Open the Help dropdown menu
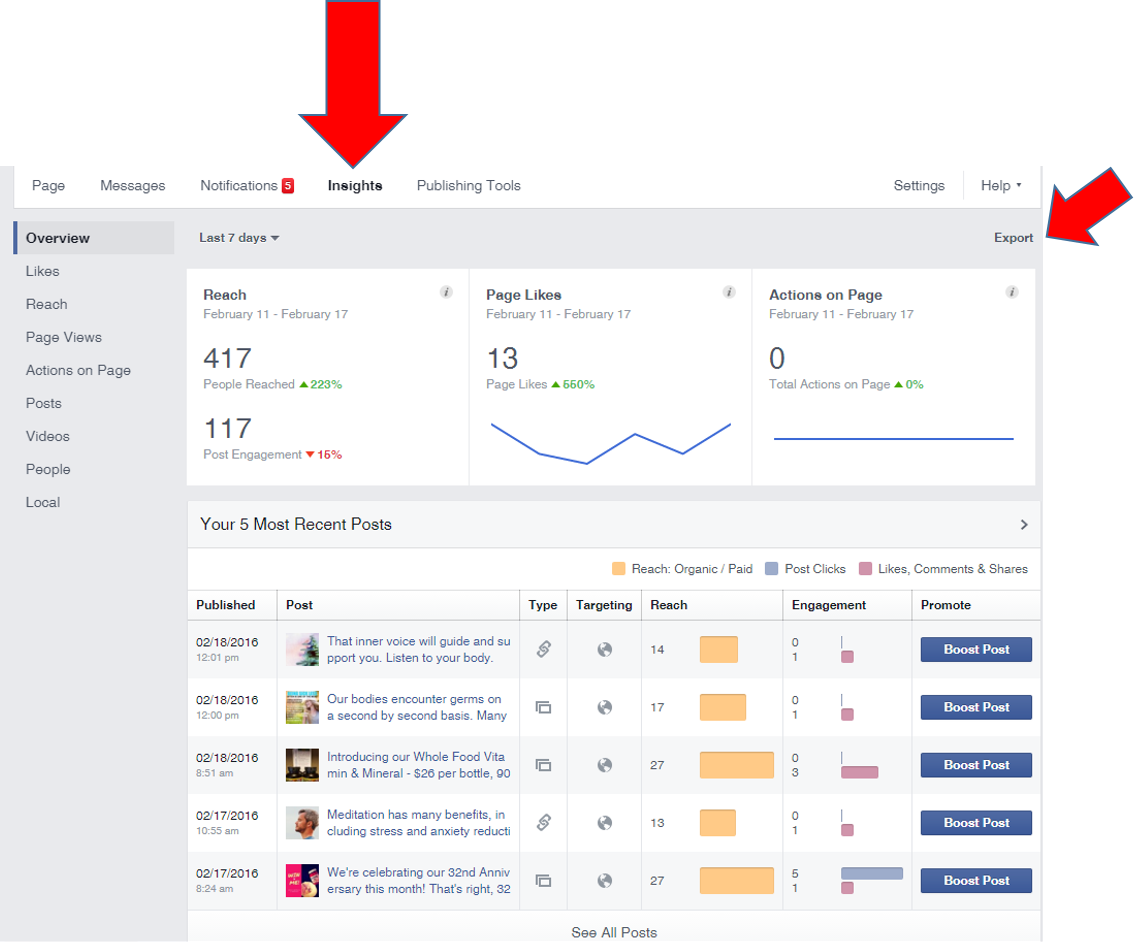 (1000, 185)
